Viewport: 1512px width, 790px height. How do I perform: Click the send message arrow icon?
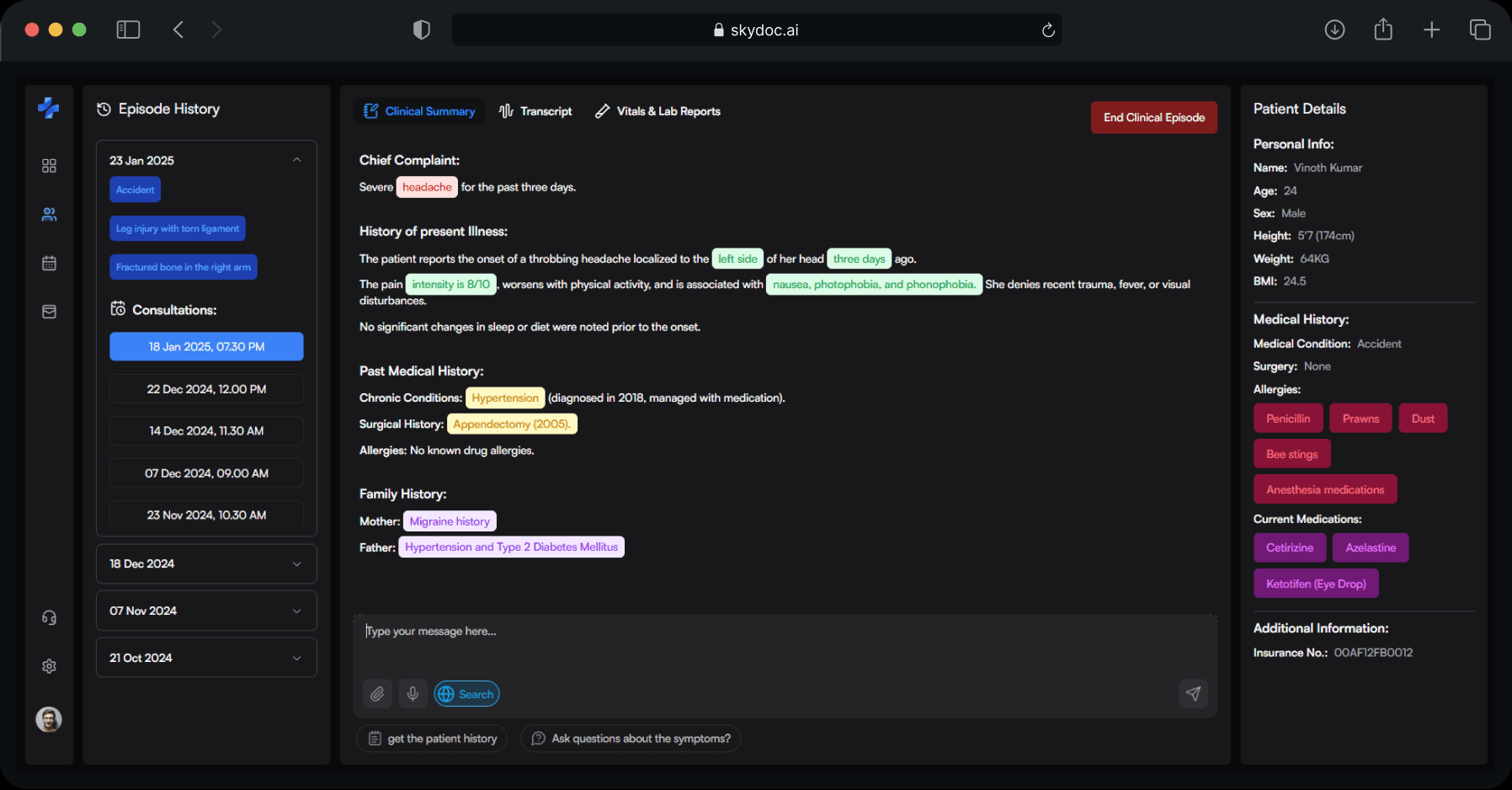1193,694
